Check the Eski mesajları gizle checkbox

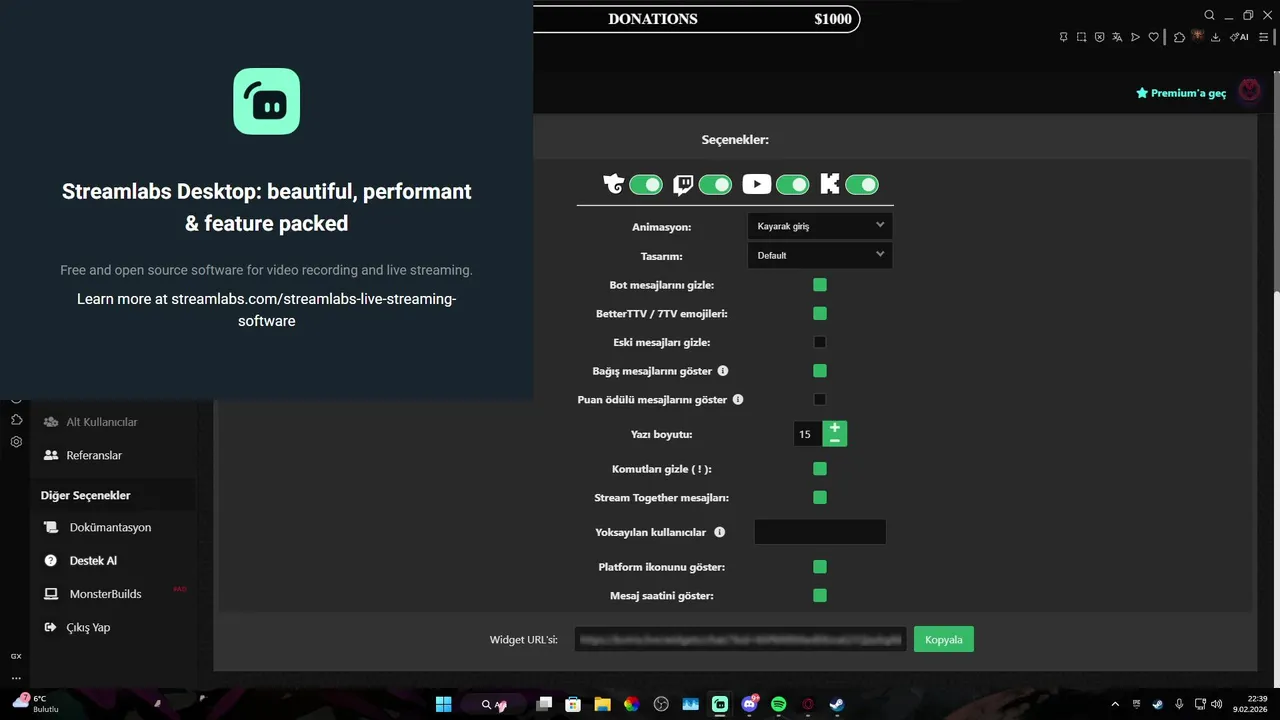[820, 342]
